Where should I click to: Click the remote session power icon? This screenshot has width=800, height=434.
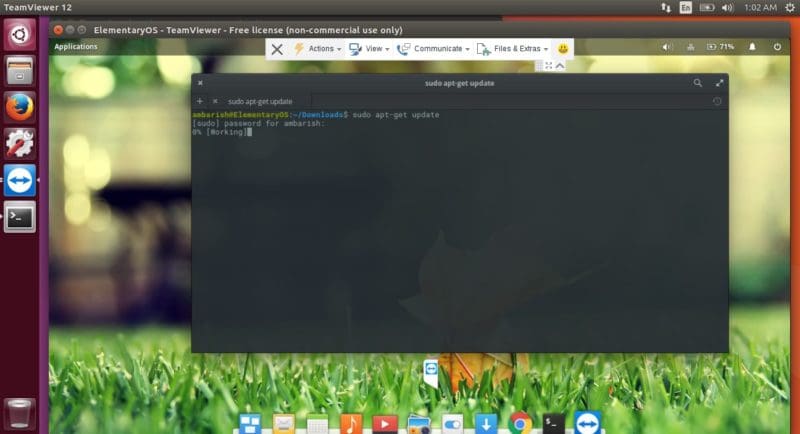coord(777,47)
